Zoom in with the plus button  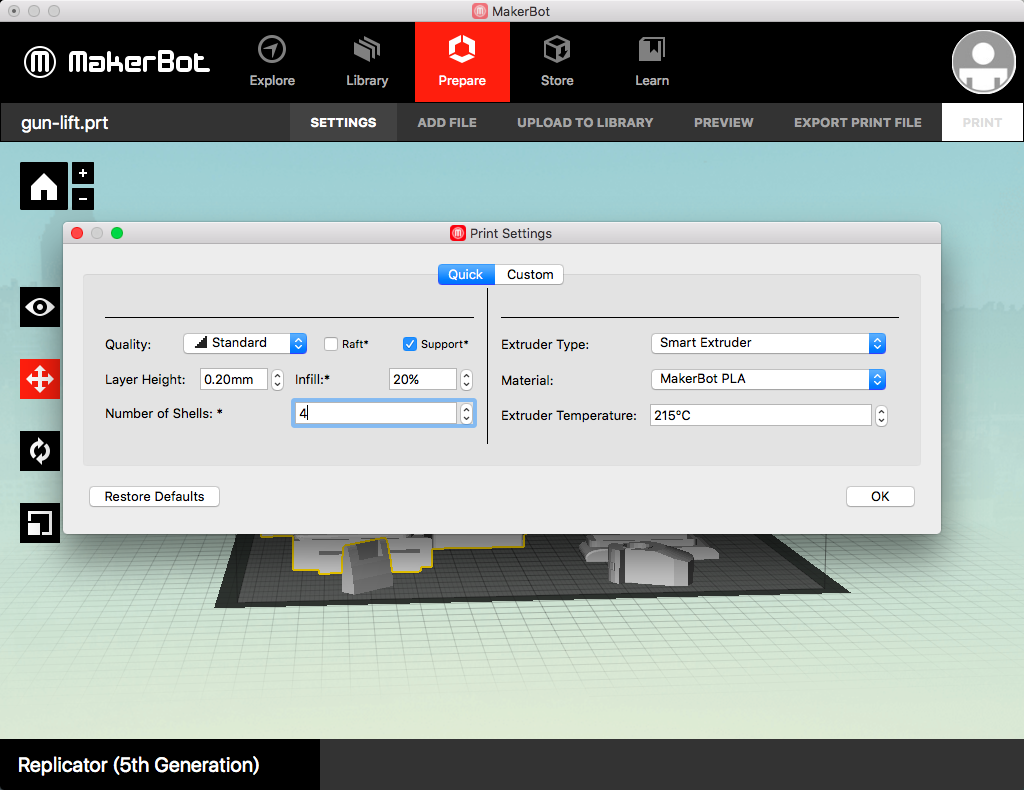(x=83, y=173)
